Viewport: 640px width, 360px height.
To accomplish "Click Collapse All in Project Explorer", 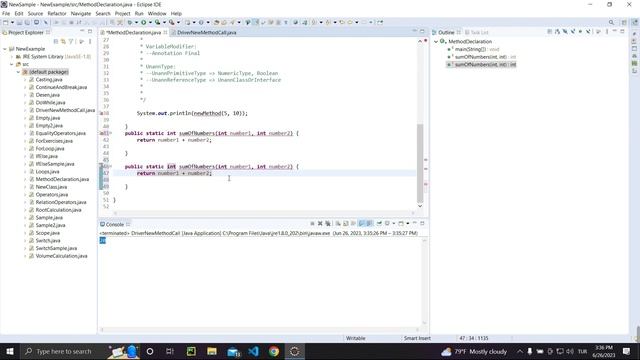I will tap(56, 41).
